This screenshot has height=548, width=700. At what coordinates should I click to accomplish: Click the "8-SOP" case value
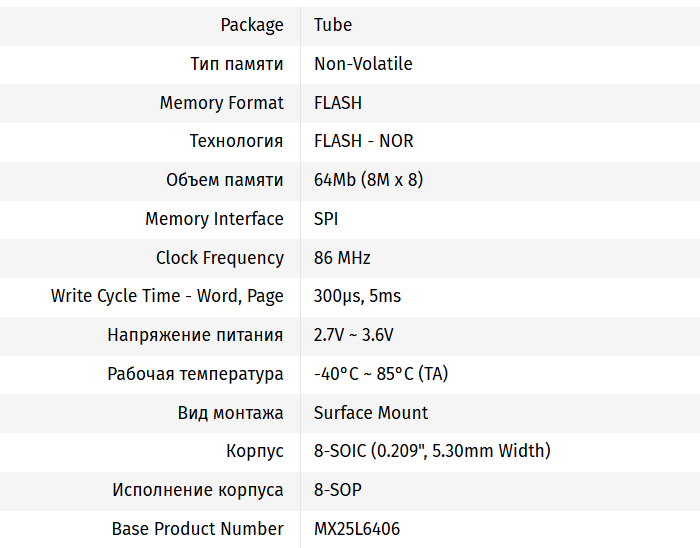click(338, 490)
